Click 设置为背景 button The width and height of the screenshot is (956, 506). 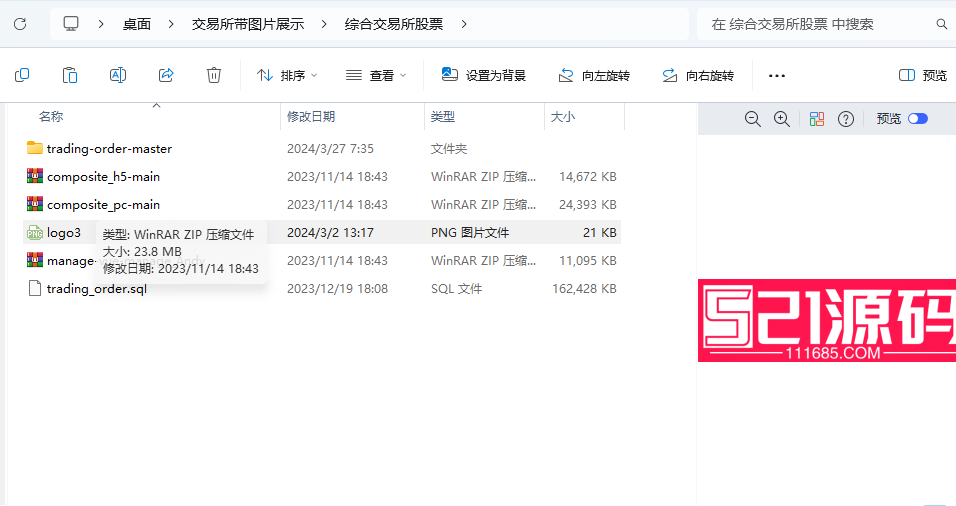coord(484,75)
